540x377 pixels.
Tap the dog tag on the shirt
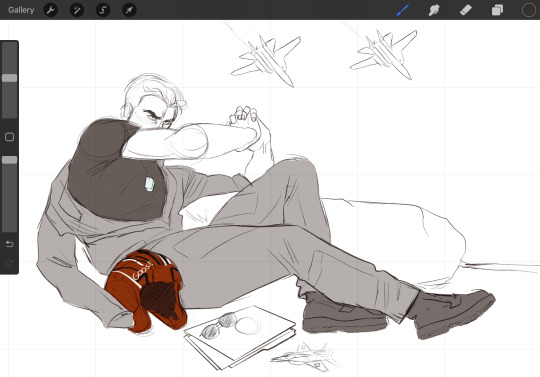(x=149, y=184)
